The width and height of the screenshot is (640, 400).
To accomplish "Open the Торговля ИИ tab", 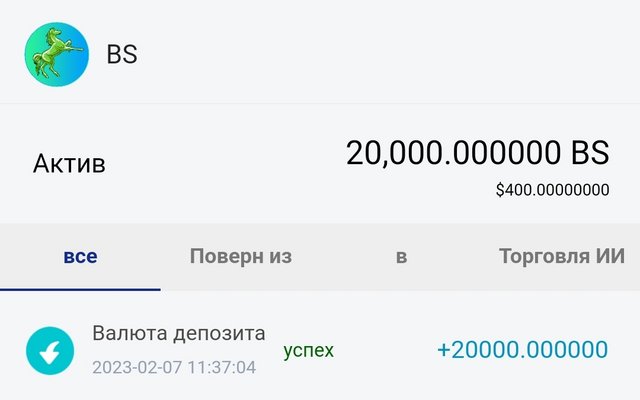I will point(562,256).
